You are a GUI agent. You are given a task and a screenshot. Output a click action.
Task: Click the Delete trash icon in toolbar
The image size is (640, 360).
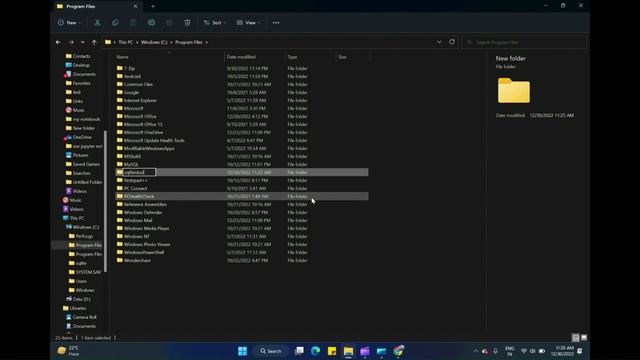[x=187, y=23]
